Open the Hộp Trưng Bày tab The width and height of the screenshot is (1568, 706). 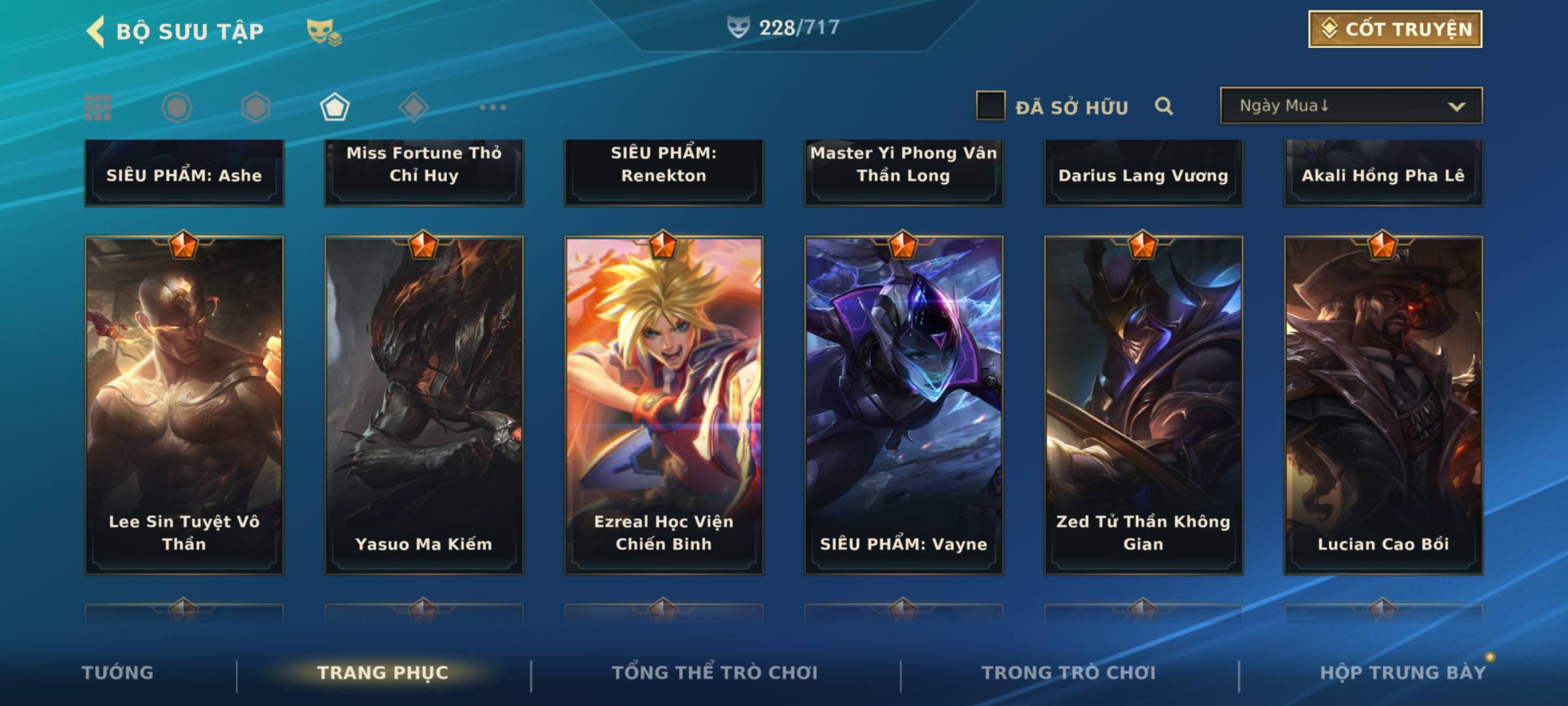pyautogui.click(x=1403, y=673)
